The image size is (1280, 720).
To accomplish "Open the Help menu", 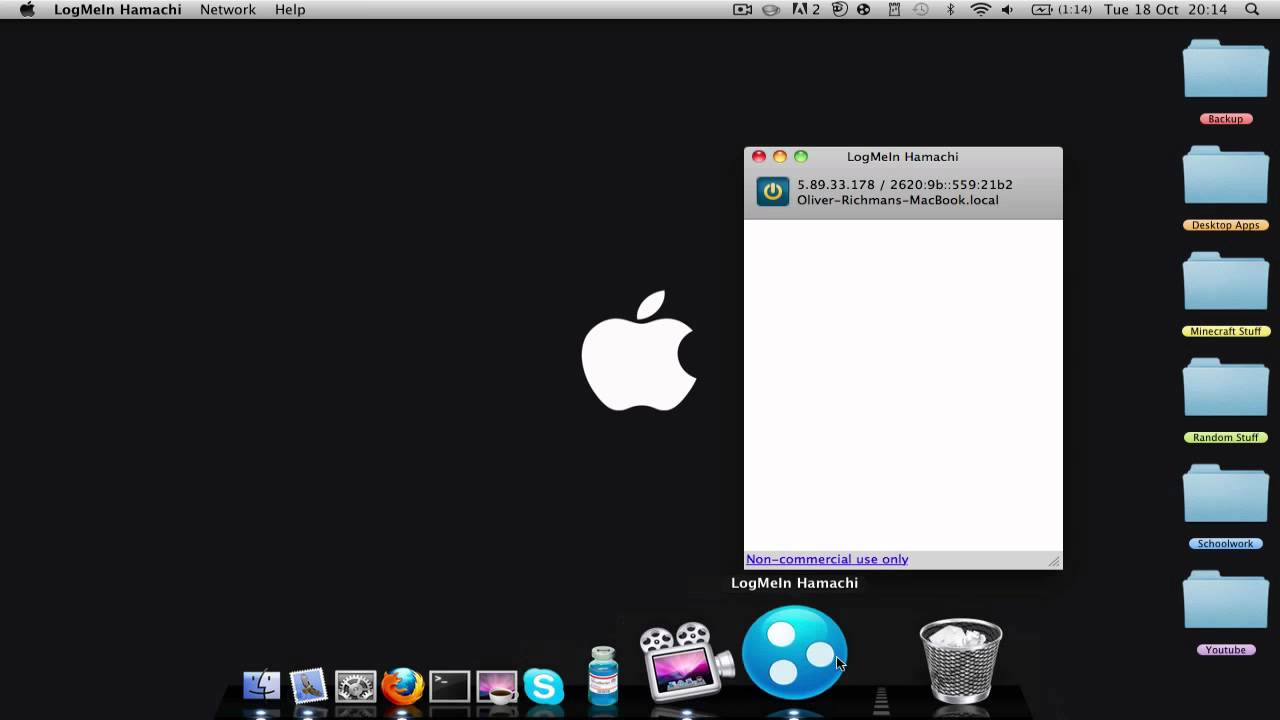I will [290, 9].
